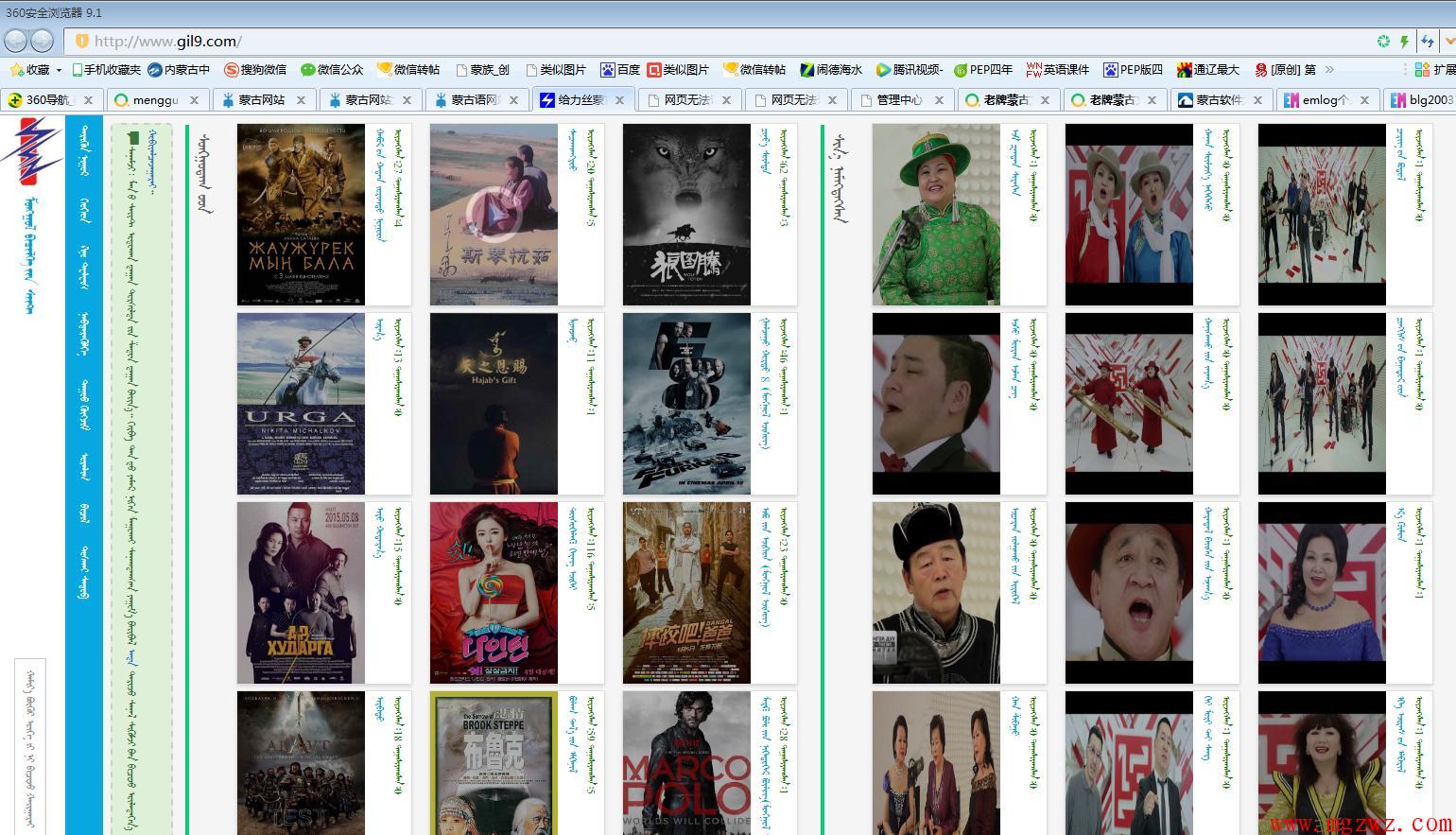Open the 摔跤吧爸爸 Dangal movie poster
This screenshot has width=1456, height=835.
tap(686, 593)
